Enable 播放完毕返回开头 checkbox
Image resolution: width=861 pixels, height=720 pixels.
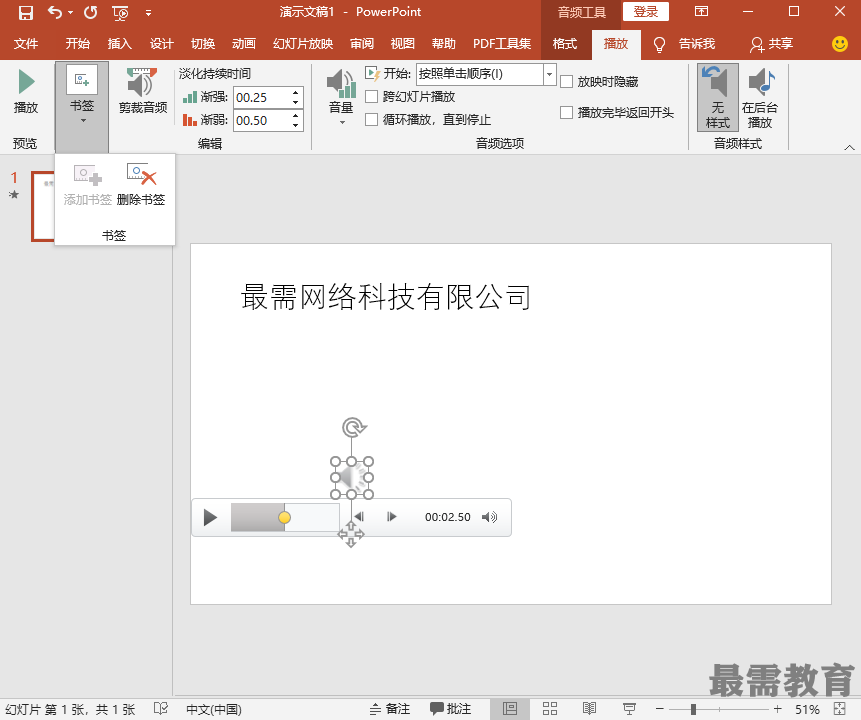pos(567,113)
